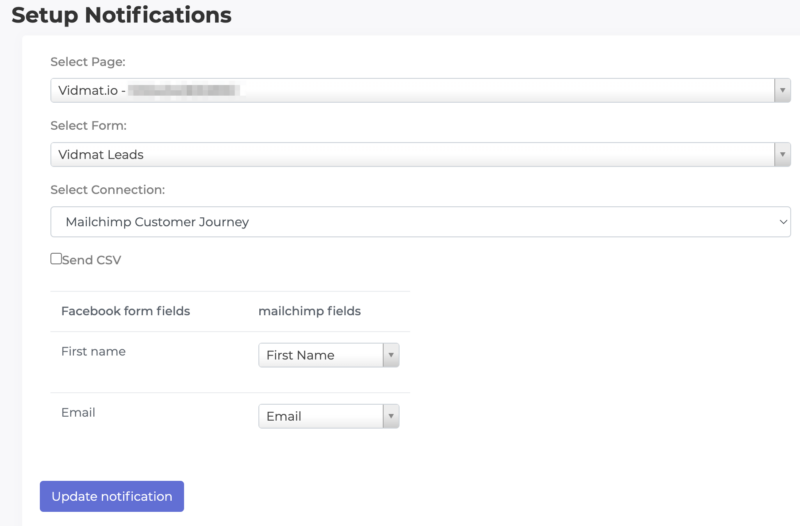Click the Select Page label
Screen dimensions: 800x526
pyautogui.click(x=88, y=62)
